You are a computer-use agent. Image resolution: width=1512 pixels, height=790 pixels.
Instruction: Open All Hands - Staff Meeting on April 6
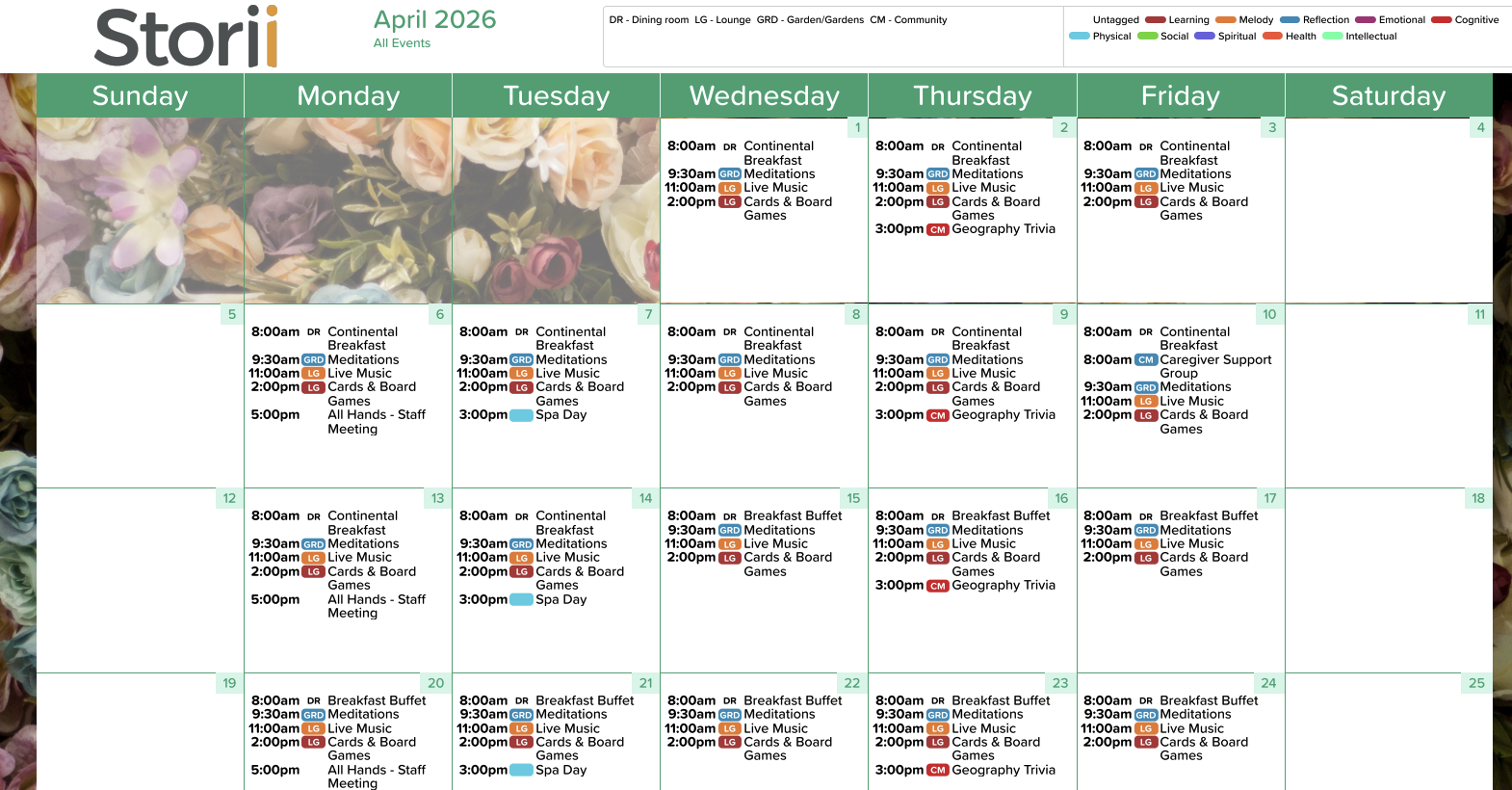click(376, 422)
